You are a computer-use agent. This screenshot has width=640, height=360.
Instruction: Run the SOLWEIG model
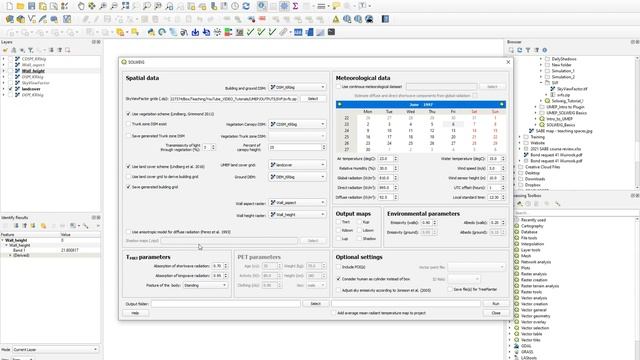coord(496,304)
